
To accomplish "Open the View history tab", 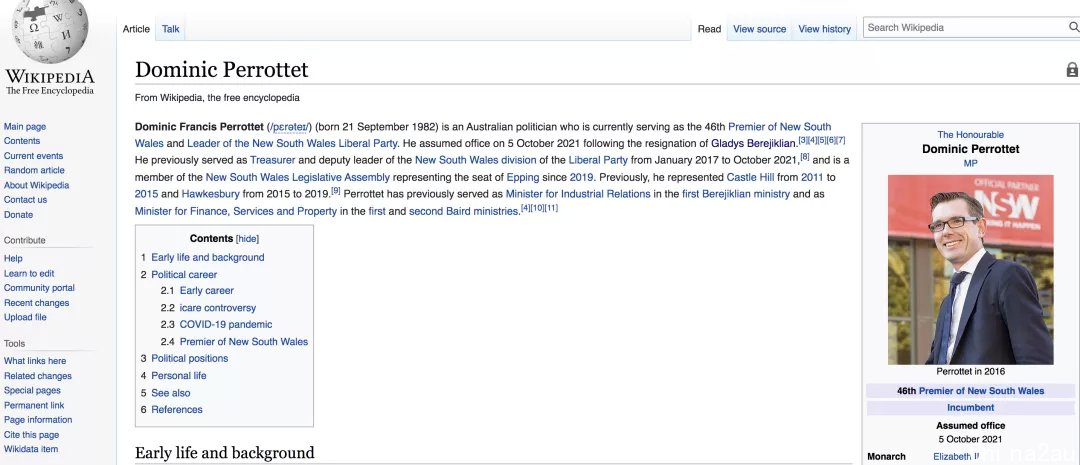I will pyautogui.click(x=824, y=29).
